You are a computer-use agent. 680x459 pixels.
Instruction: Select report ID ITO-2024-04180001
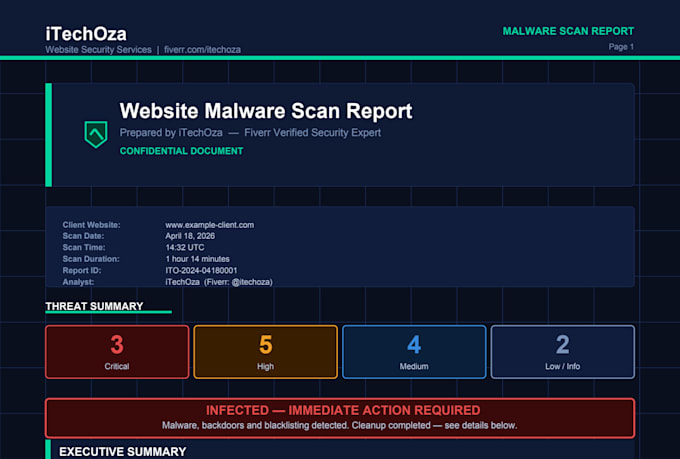pyautogui.click(x=201, y=270)
